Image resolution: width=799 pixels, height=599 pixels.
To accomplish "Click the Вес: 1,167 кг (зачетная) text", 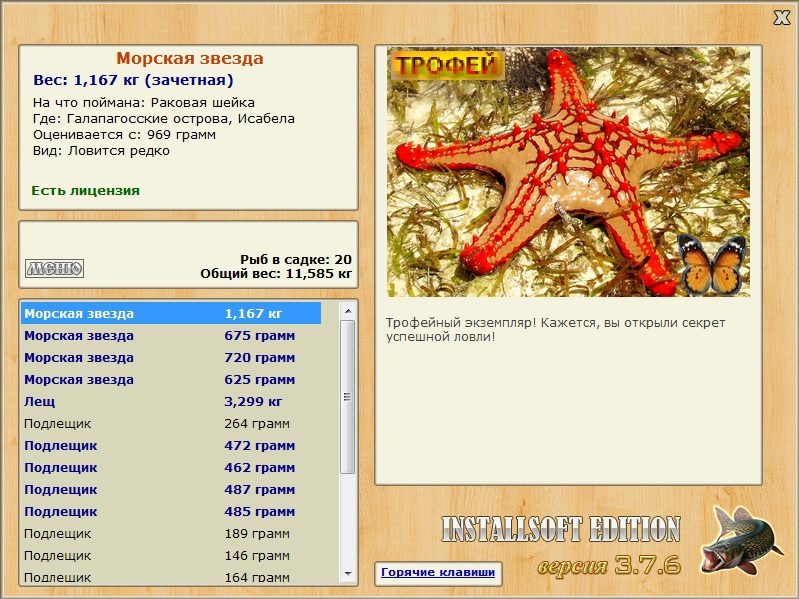I will [x=133, y=80].
